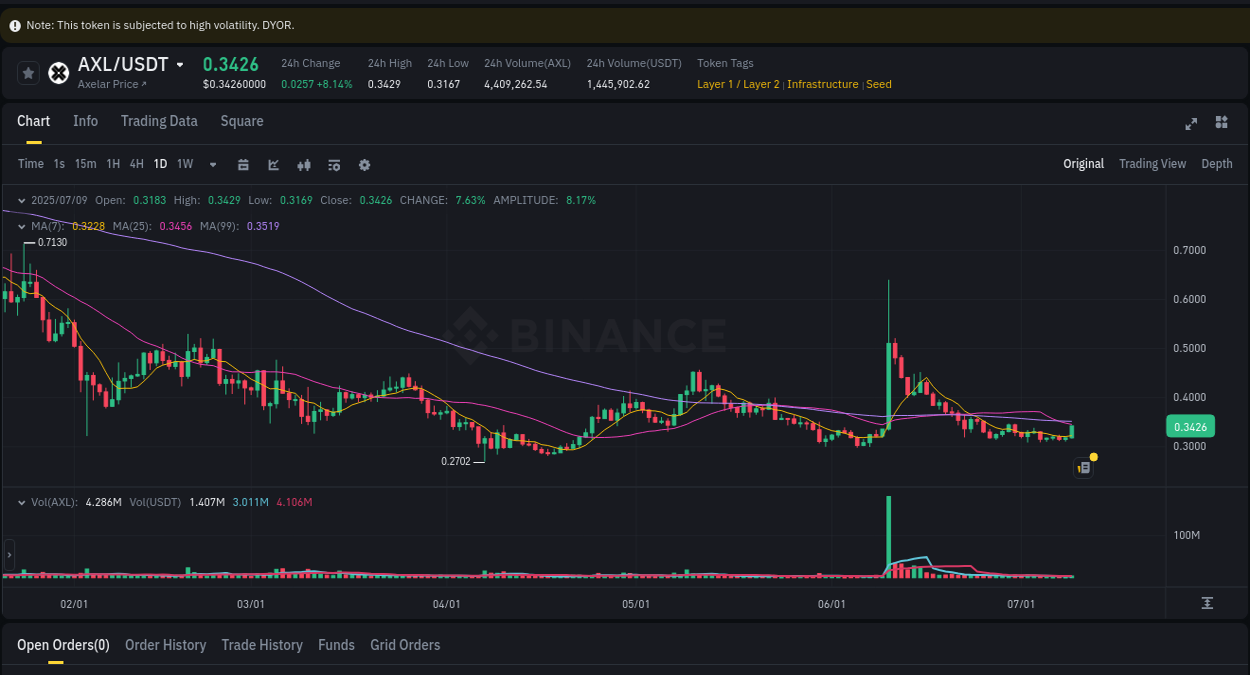
Task: Open the extra timeframes dropdown arrow
Action: pos(212,164)
